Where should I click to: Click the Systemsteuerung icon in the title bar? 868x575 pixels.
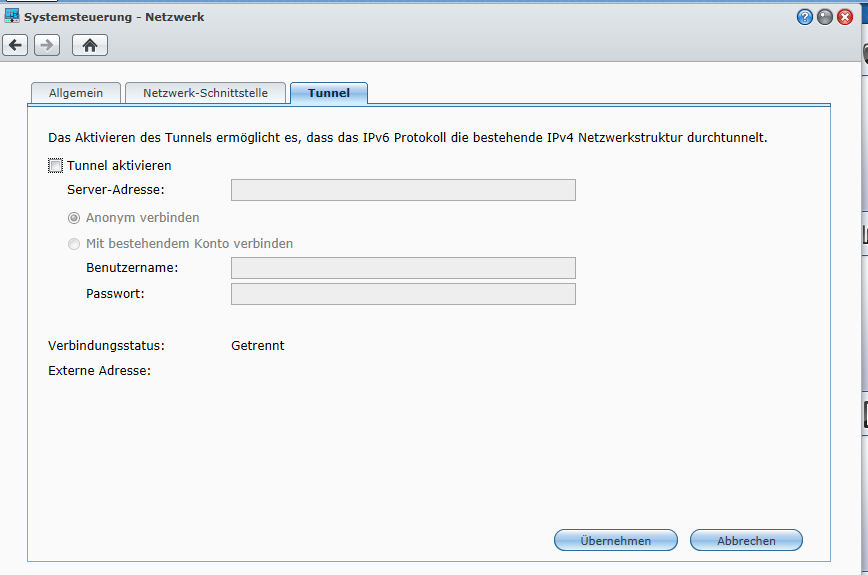pyautogui.click(x=13, y=16)
